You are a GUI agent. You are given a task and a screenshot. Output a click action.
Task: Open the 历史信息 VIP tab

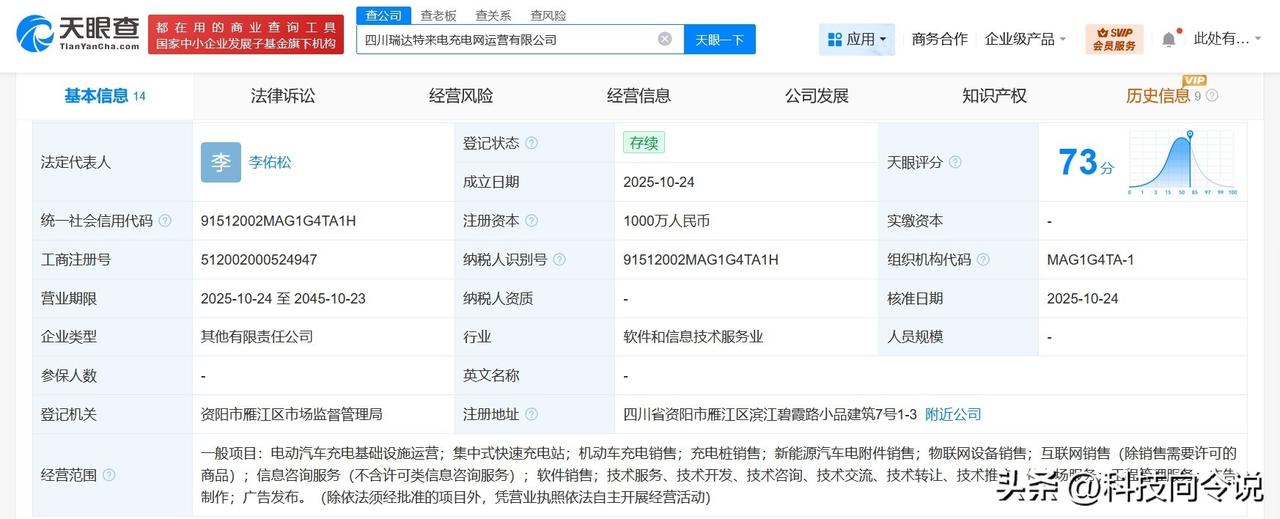1158,96
